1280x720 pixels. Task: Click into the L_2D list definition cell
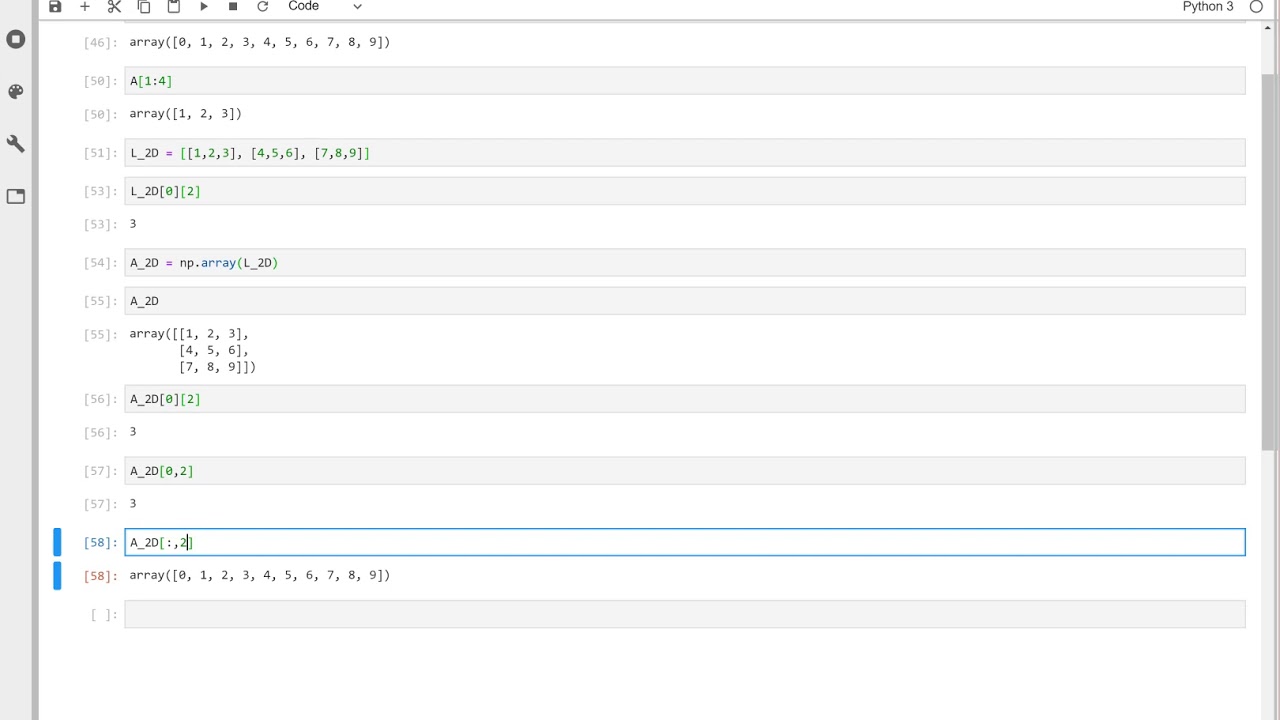[x=685, y=153]
